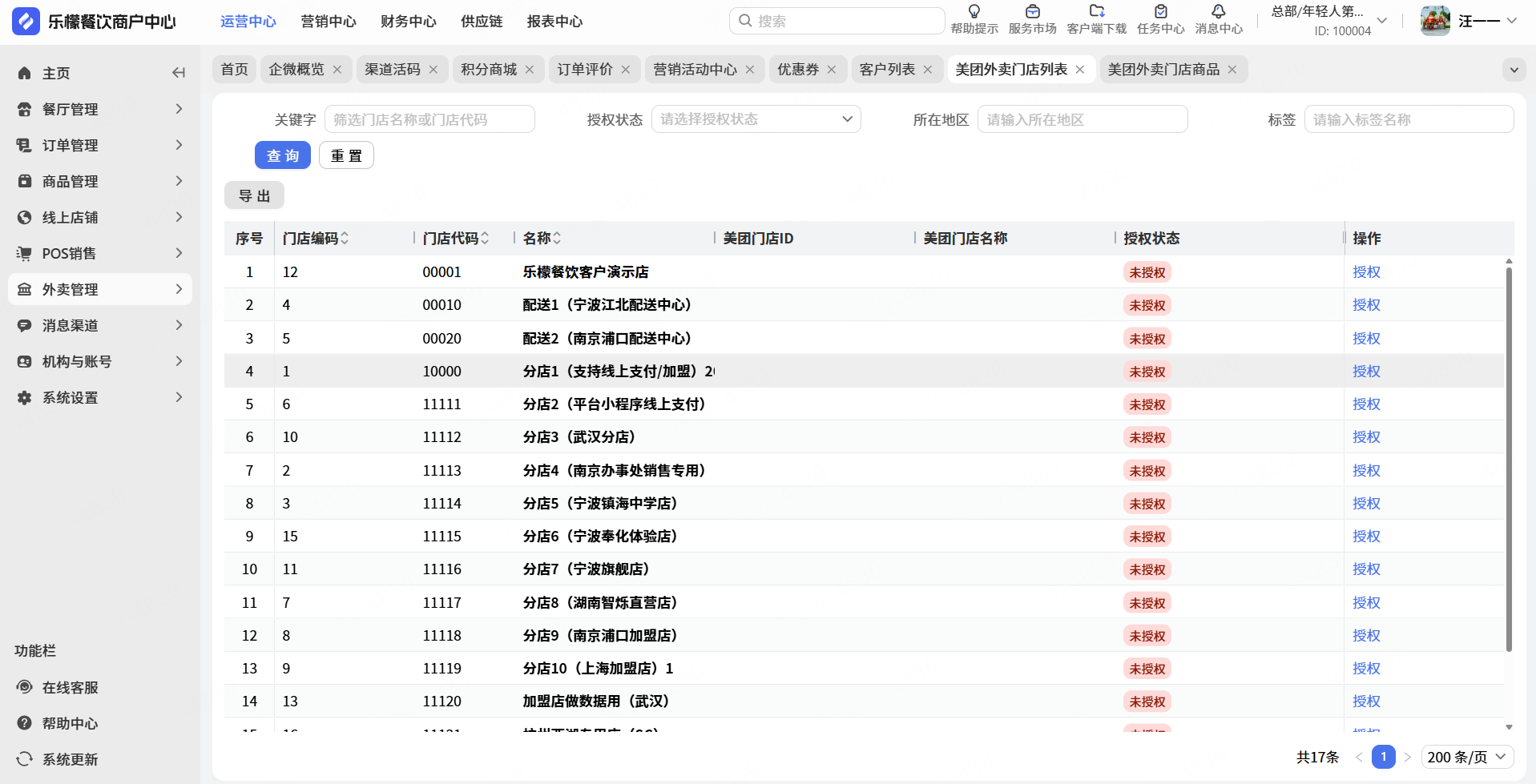The width and height of the screenshot is (1536, 784).
Task: Switch to 财务中心 top menu
Action: pyautogui.click(x=409, y=22)
